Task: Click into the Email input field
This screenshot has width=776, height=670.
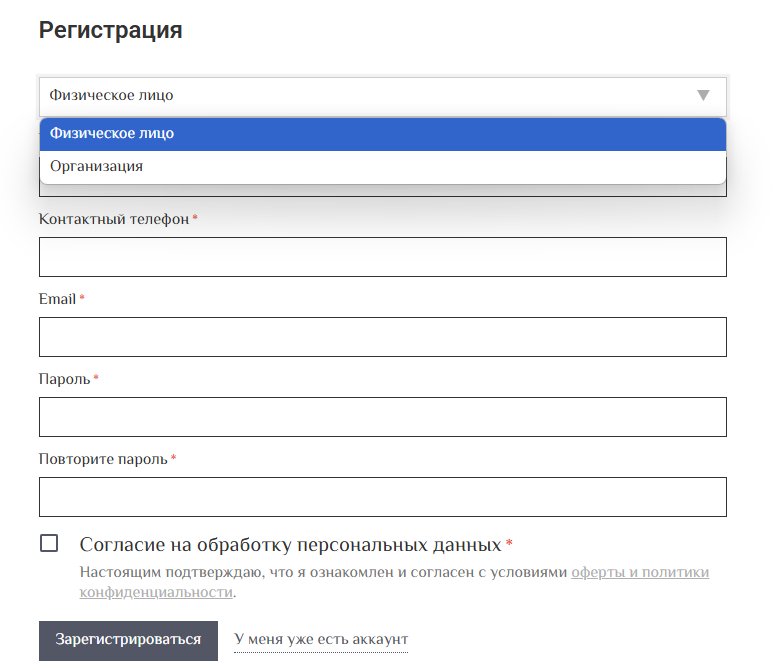Action: coord(383,337)
